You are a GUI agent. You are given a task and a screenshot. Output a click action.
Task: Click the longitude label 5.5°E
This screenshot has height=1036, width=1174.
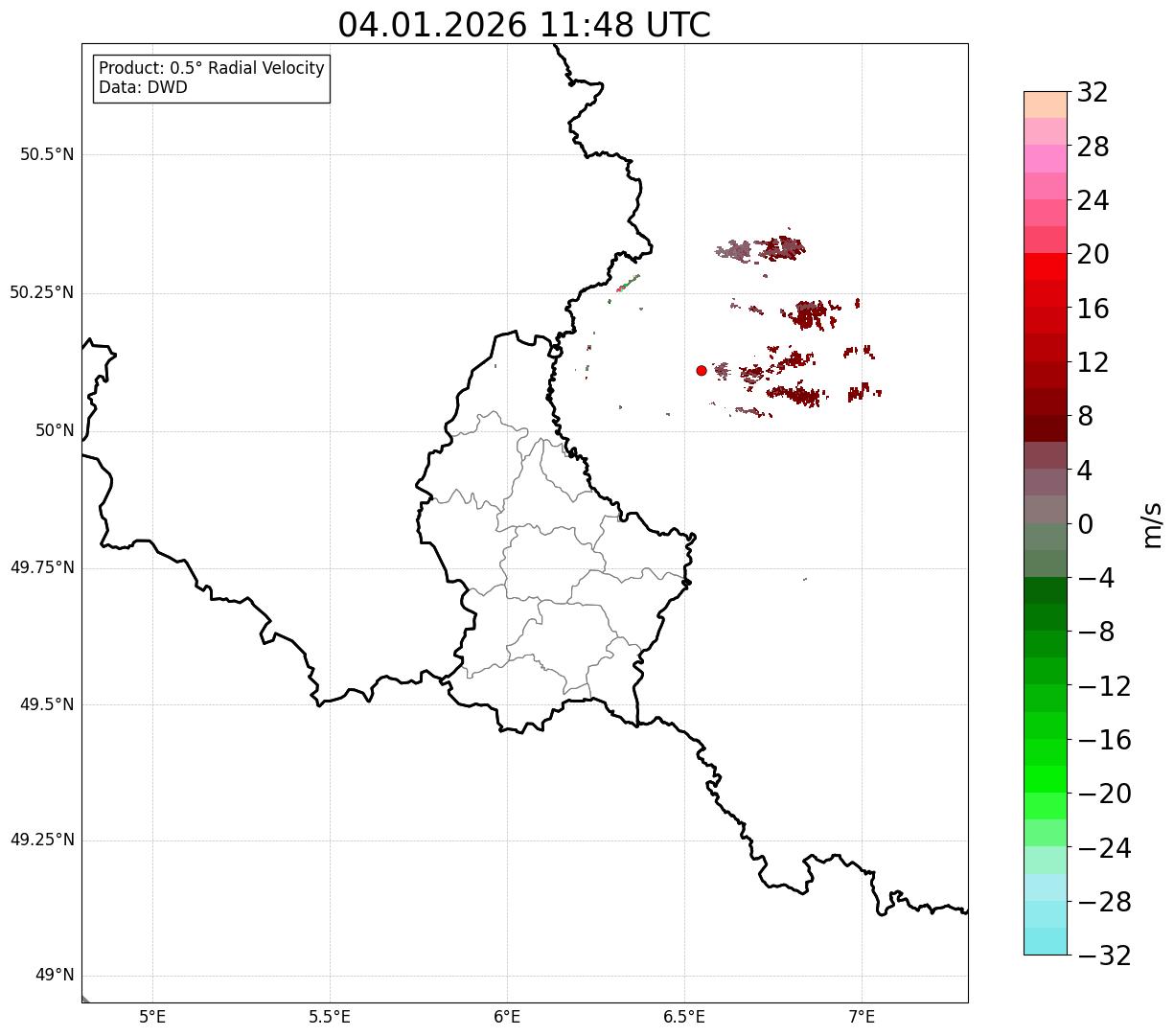[330, 1017]
